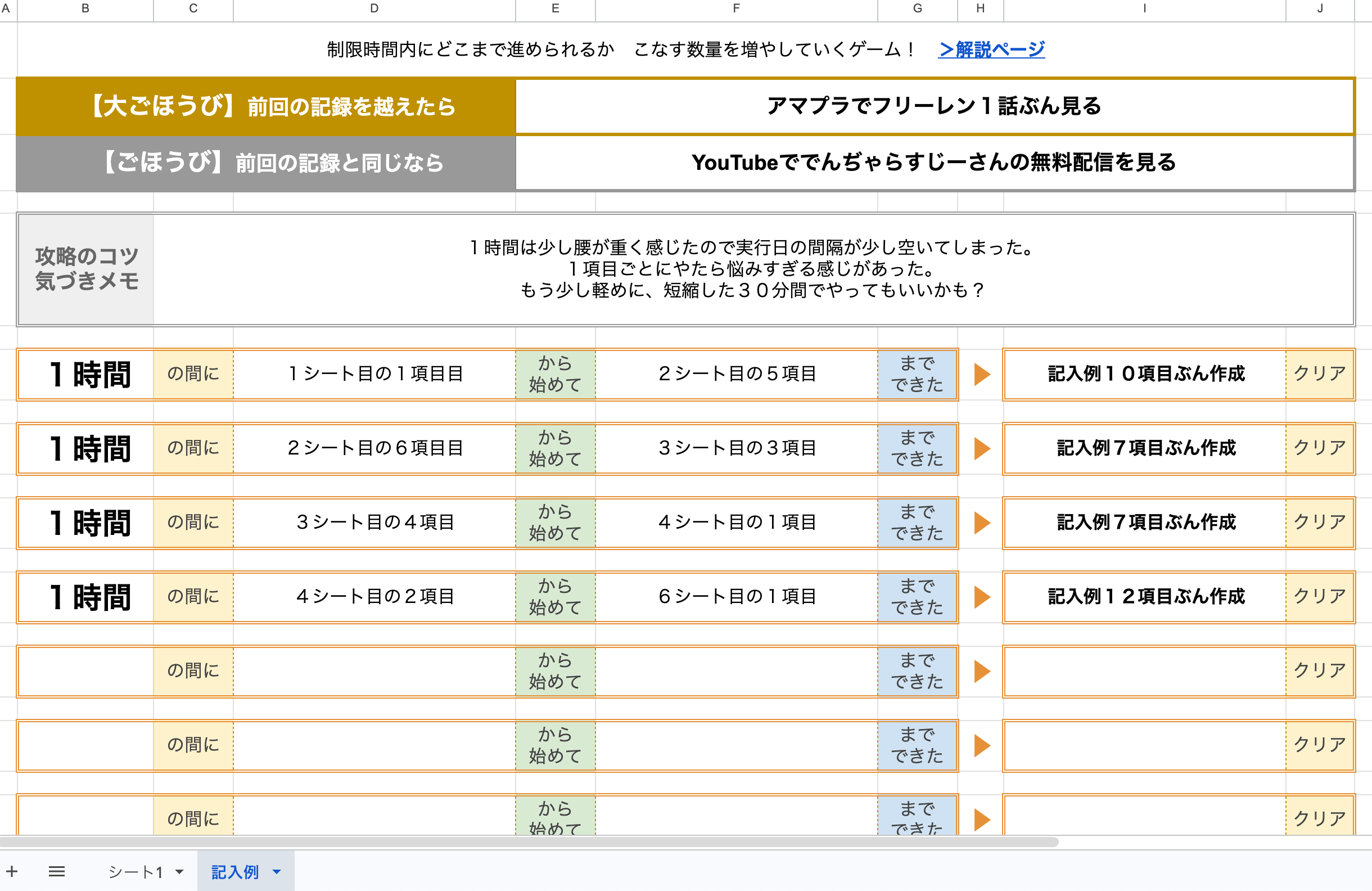1372x891 pixels.
Task: Click クリア next to 記入例12項目ぶん作成
Action: pos(1320,596)
